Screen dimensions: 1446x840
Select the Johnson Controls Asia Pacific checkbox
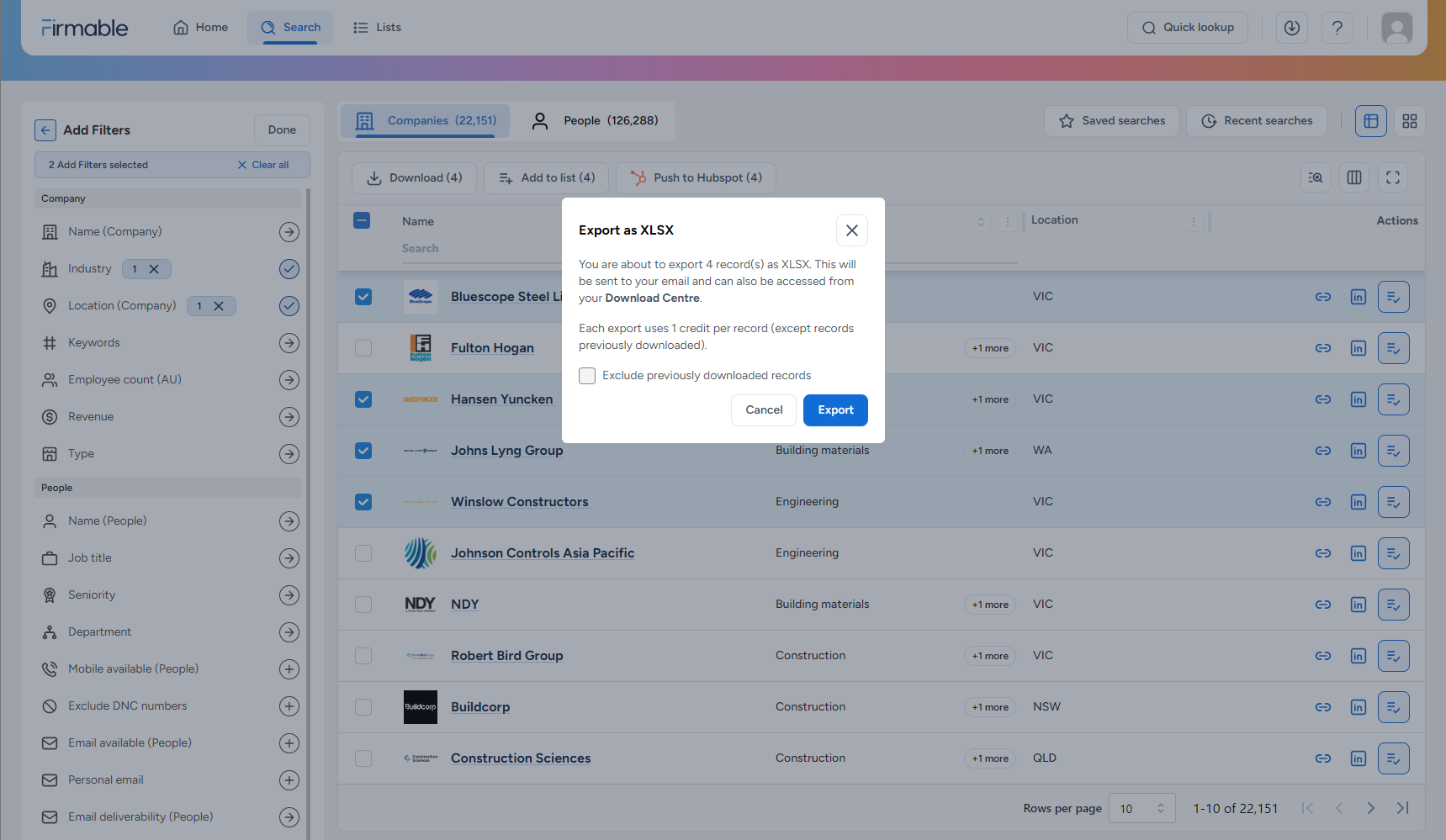[x=363, y=553]
